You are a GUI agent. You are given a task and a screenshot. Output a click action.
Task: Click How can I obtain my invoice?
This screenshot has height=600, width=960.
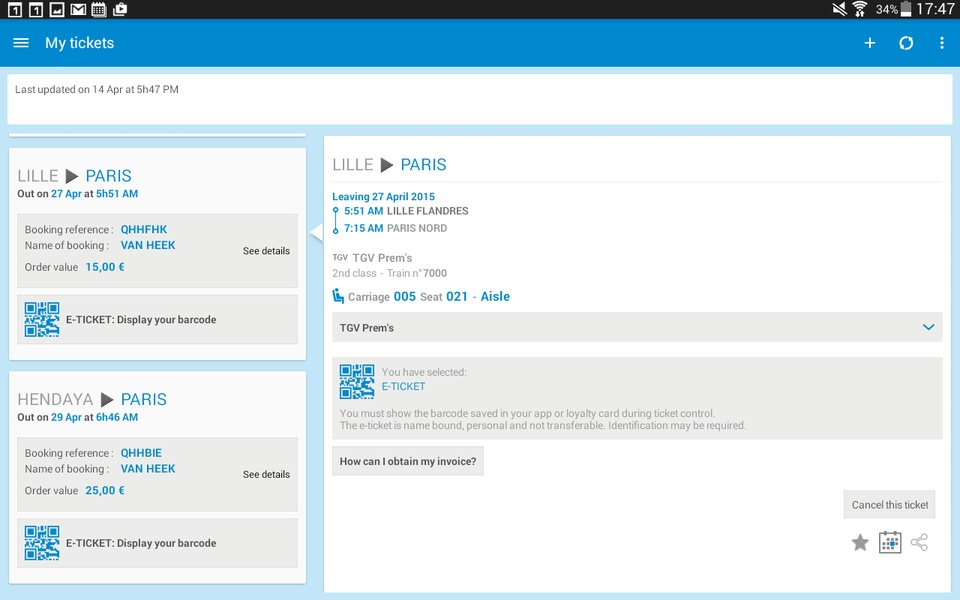[x=408, y=461]
